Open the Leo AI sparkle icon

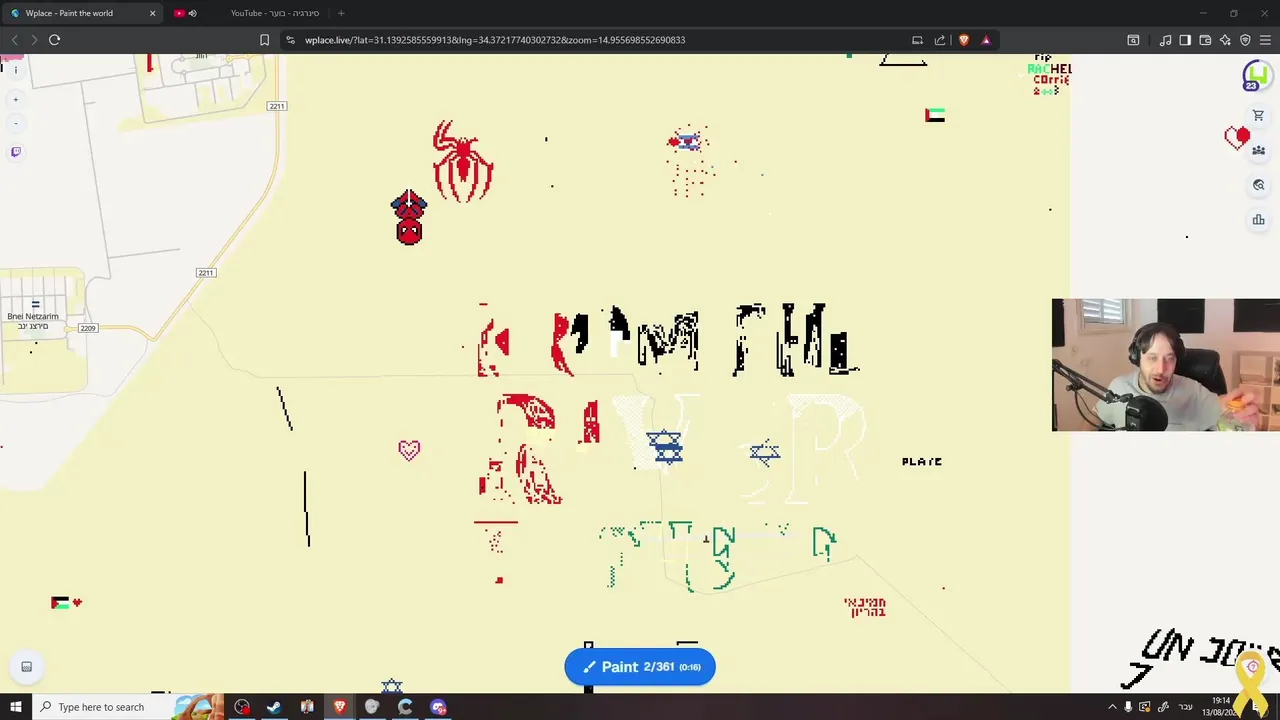(x=1225, y=40)
